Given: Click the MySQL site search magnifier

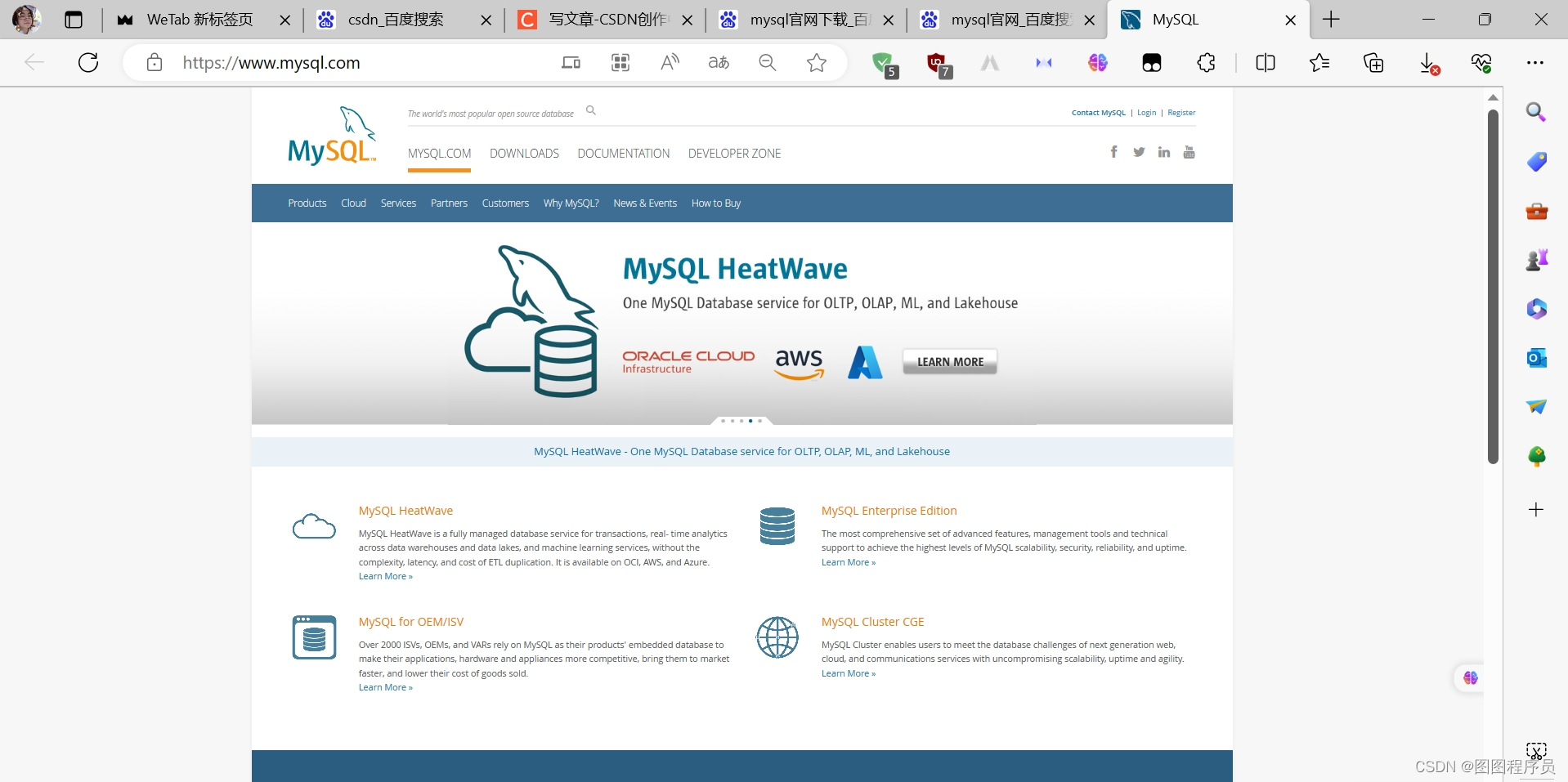Looking at the screenshot, I should point(591,110).
